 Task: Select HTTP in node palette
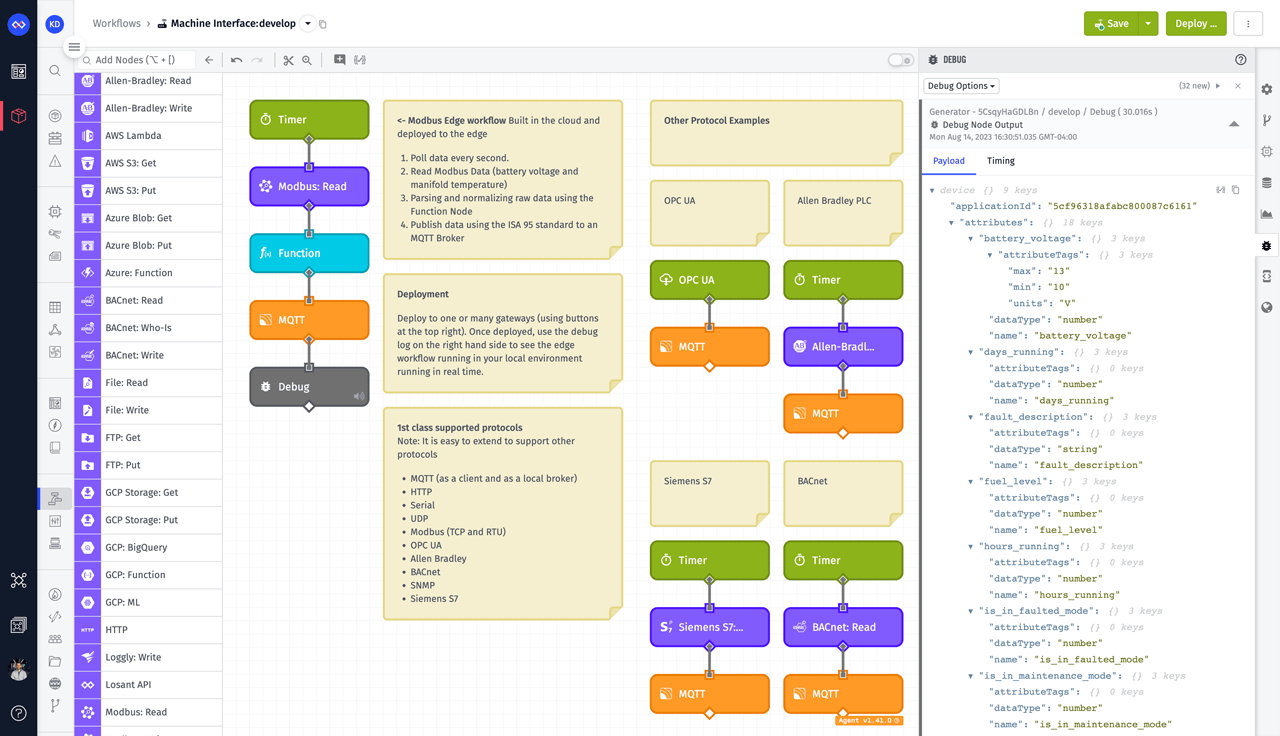point(148,630)
